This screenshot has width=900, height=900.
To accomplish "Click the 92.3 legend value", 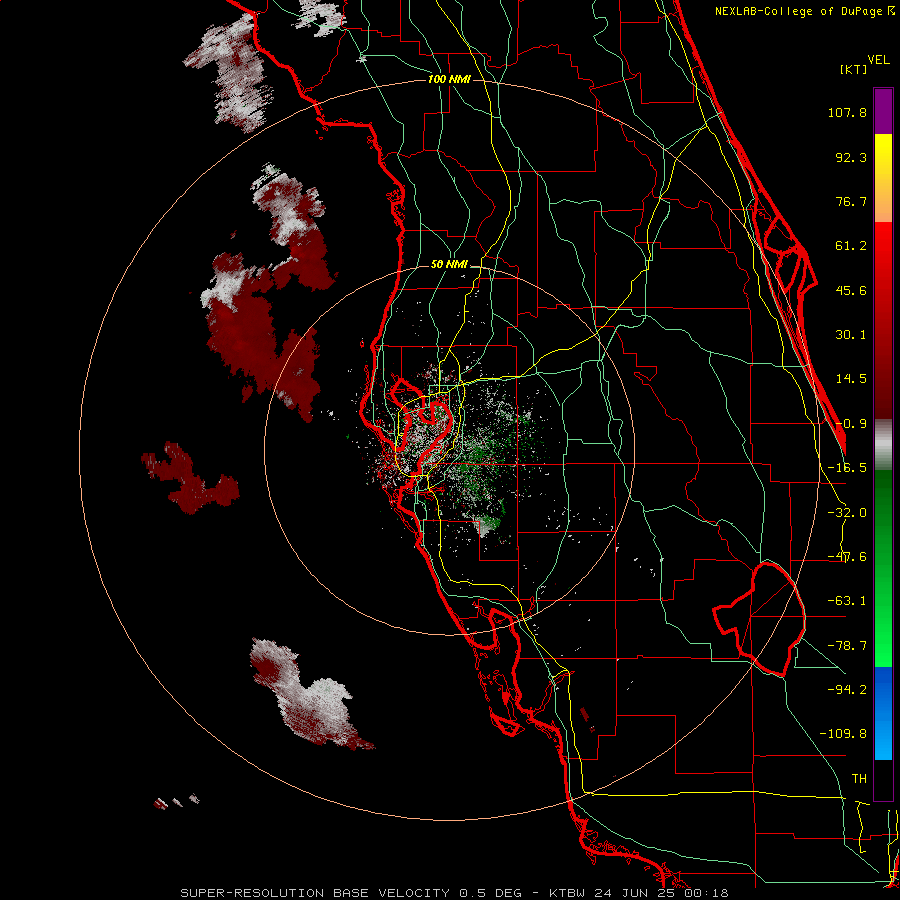I will pyautogui.click(x=851, y=157).
